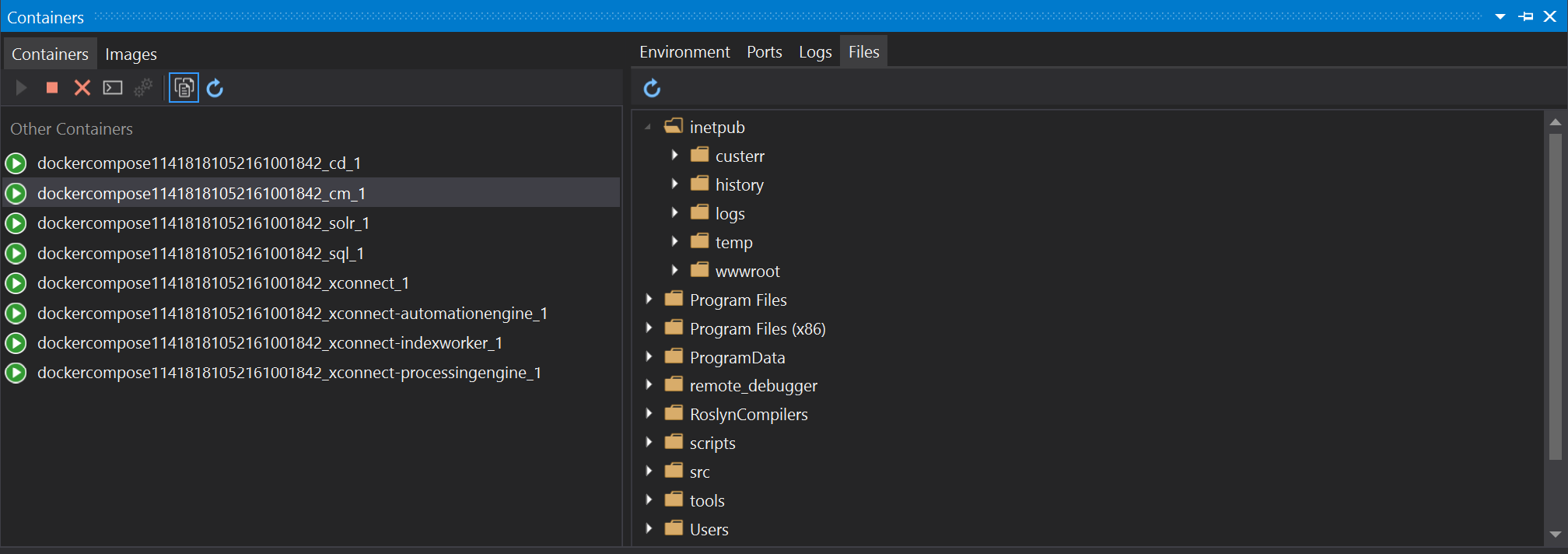The image size is (1568, 554).
Task: Open terminal window for the container
Action: click(x=113, y=88)
